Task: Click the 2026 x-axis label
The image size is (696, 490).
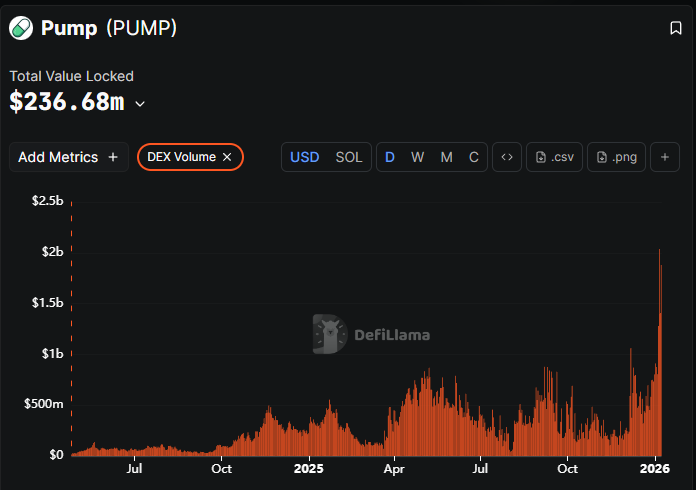Action: 655,469
